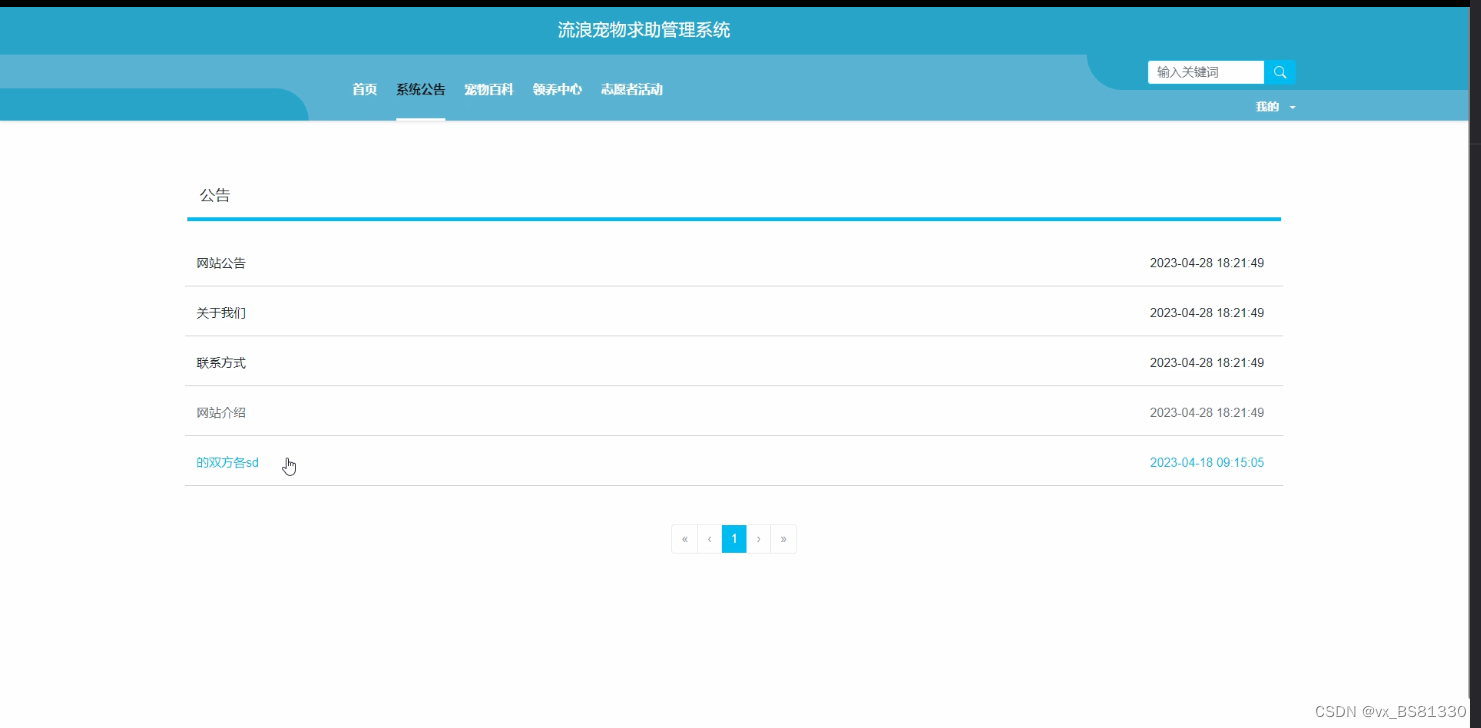Viewport: 1481px width, 728px height.
Task: Click the 流浪宠物求助管理系统 site title
Action: [x=644, y=30]
